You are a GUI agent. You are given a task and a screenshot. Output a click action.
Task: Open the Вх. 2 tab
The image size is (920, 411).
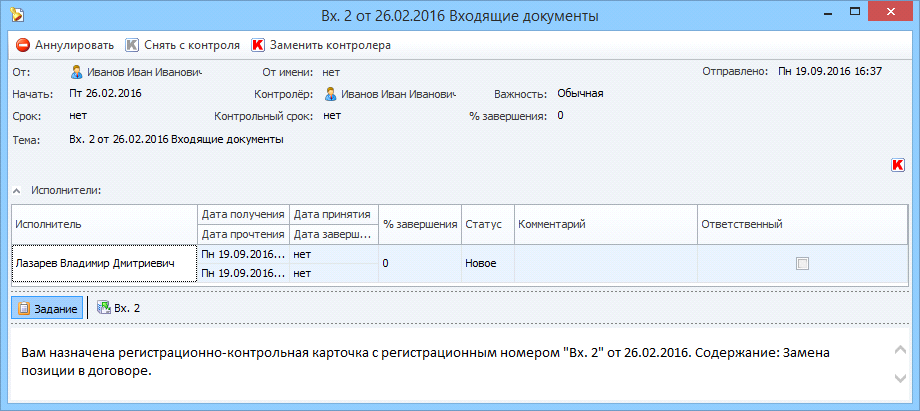click(119, 308)
